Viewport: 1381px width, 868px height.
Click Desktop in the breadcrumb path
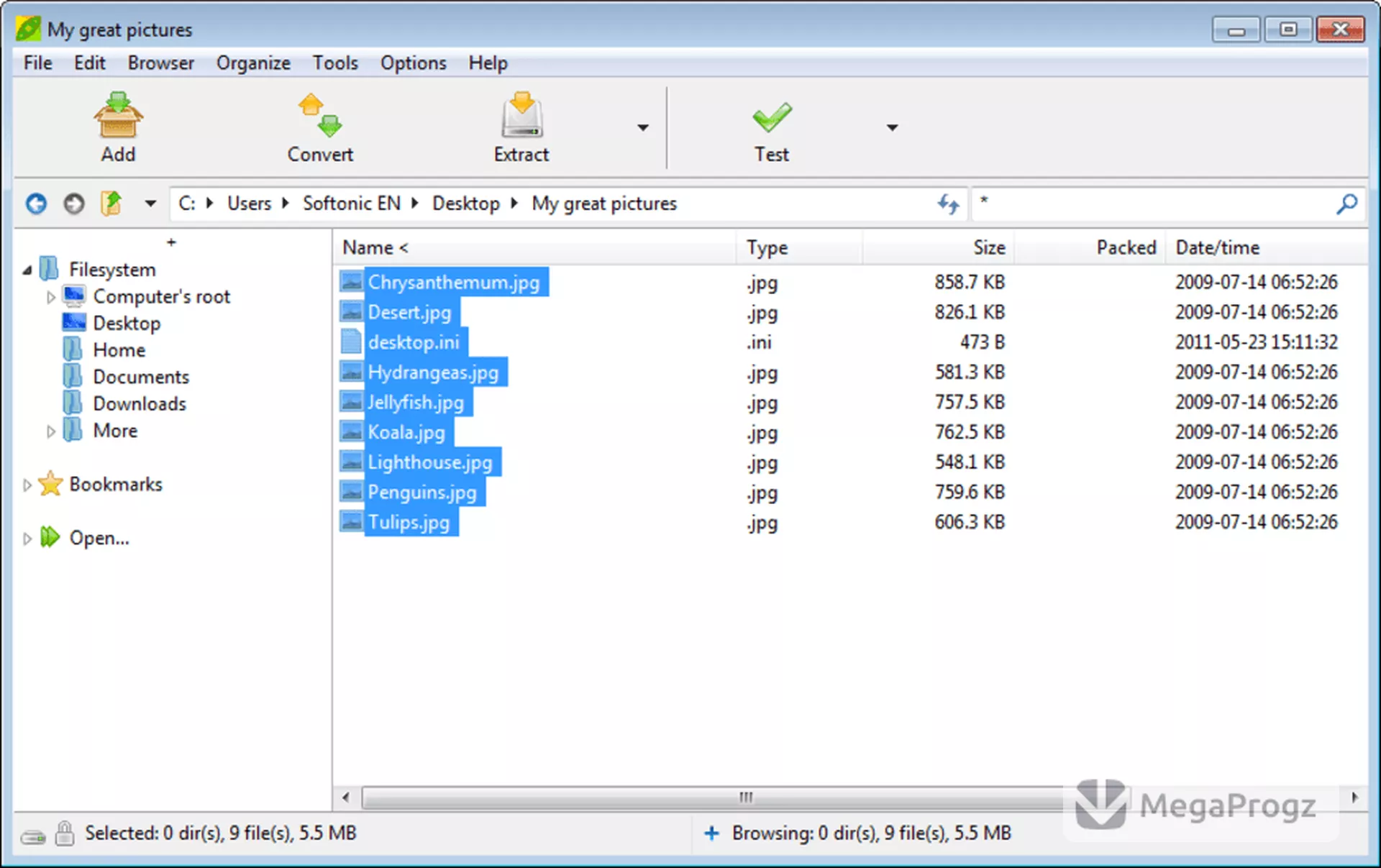point(466,204)
